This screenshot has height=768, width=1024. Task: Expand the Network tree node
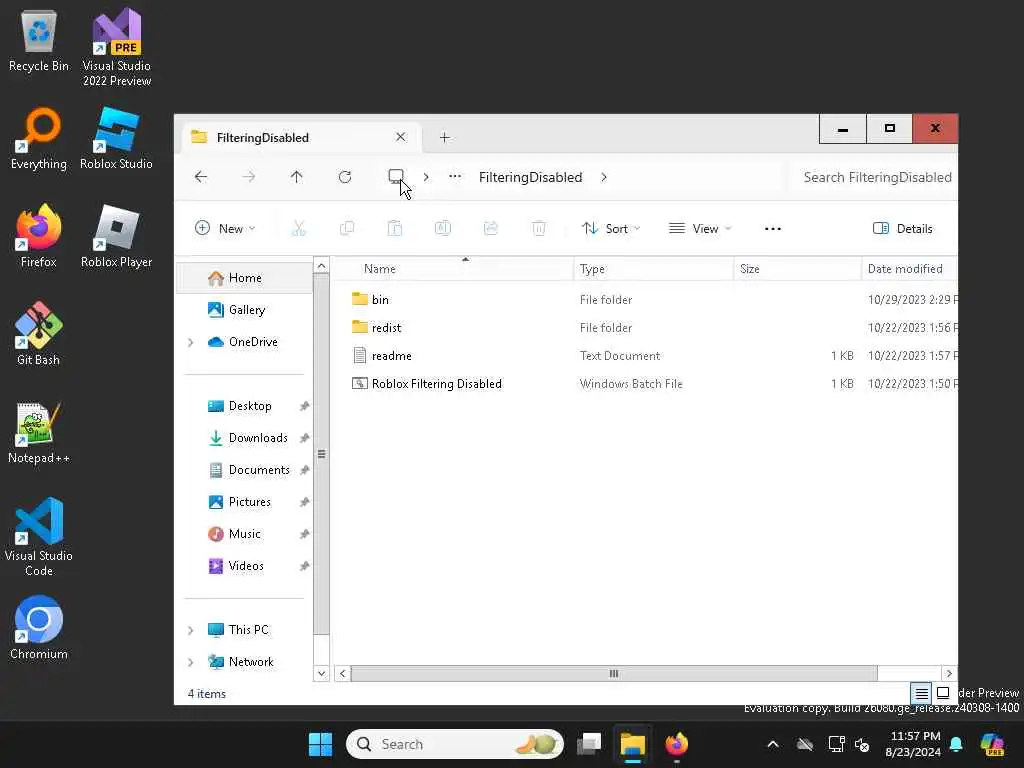tap(191, 662)
